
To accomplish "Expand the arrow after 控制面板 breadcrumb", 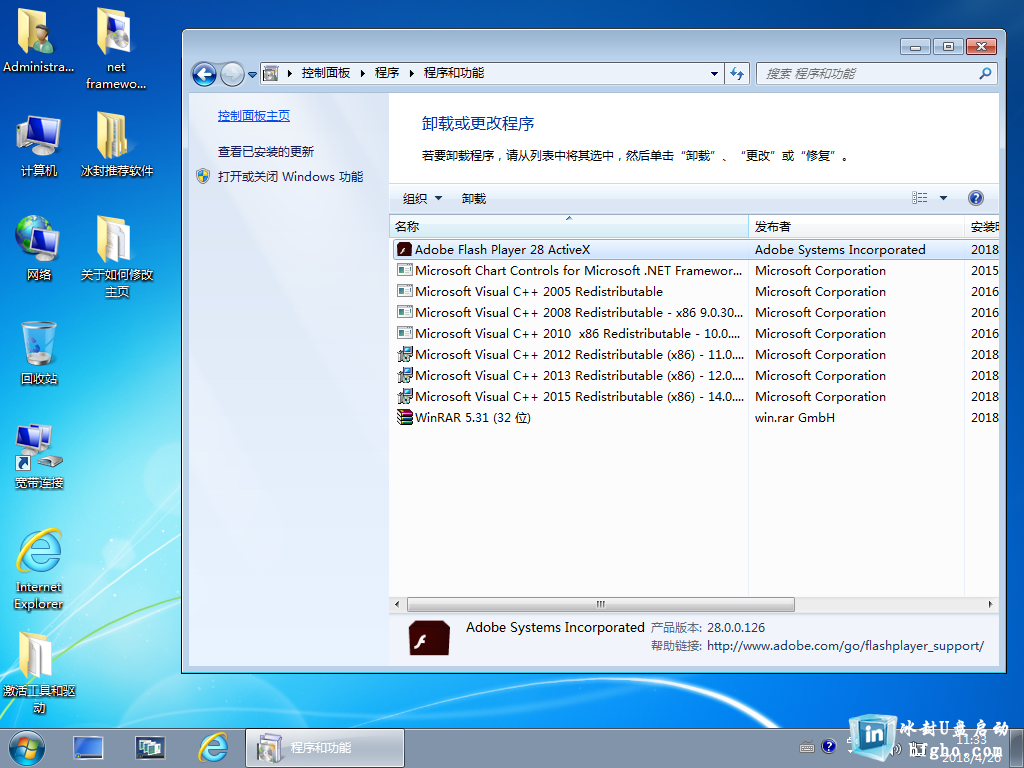I will [362, 73].
